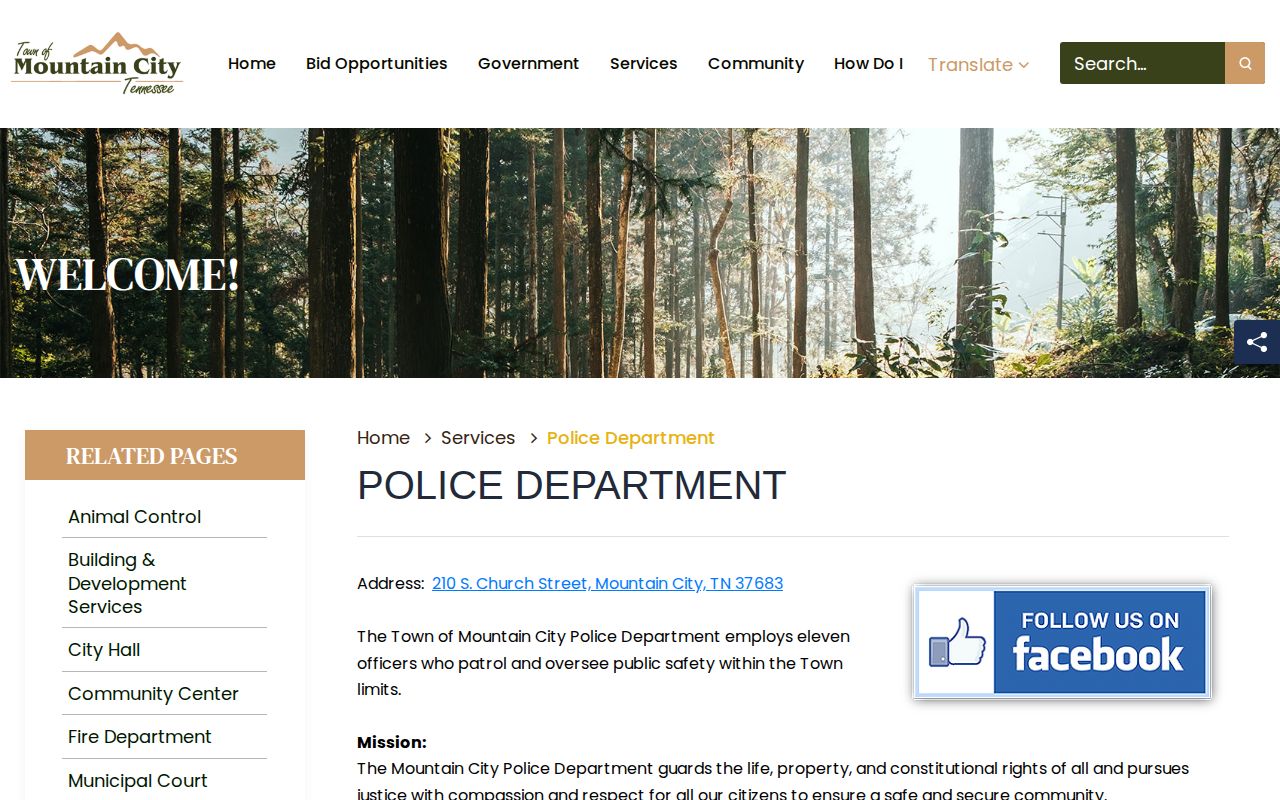Open City Hall related page

click(x=104, y=650)
